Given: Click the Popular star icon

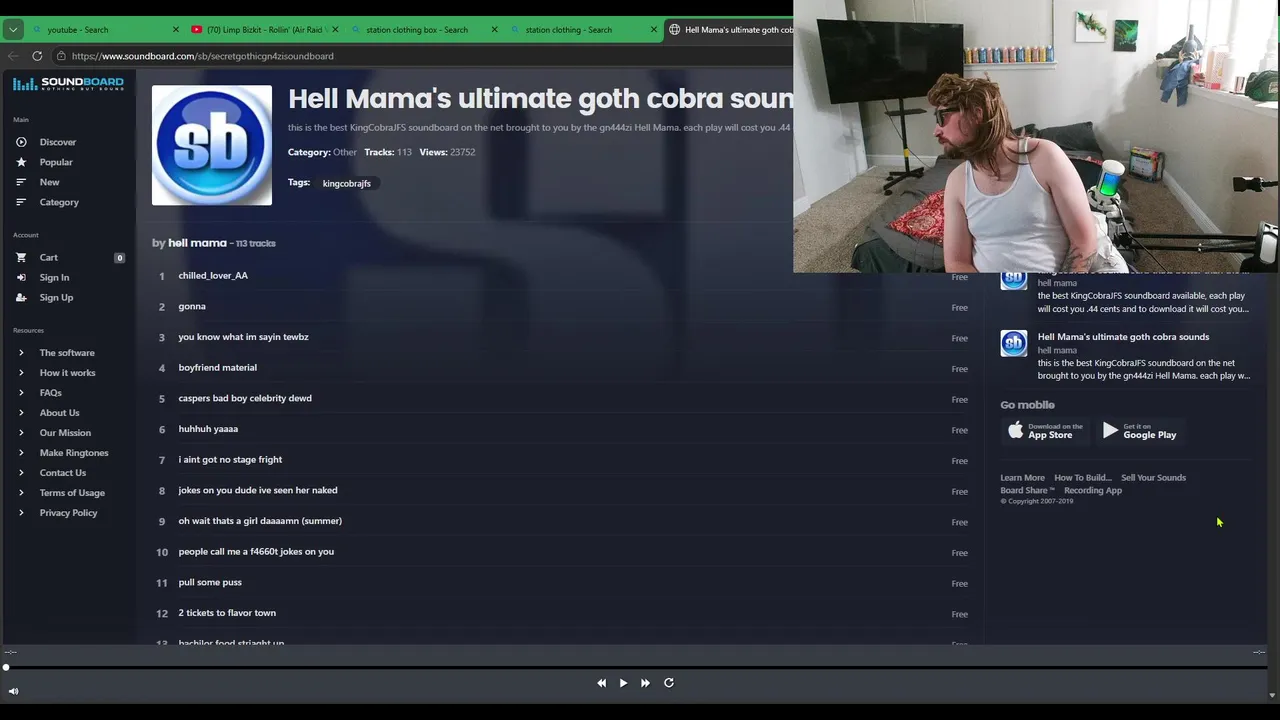Looking at the screenshot, I should click(21, 162).
